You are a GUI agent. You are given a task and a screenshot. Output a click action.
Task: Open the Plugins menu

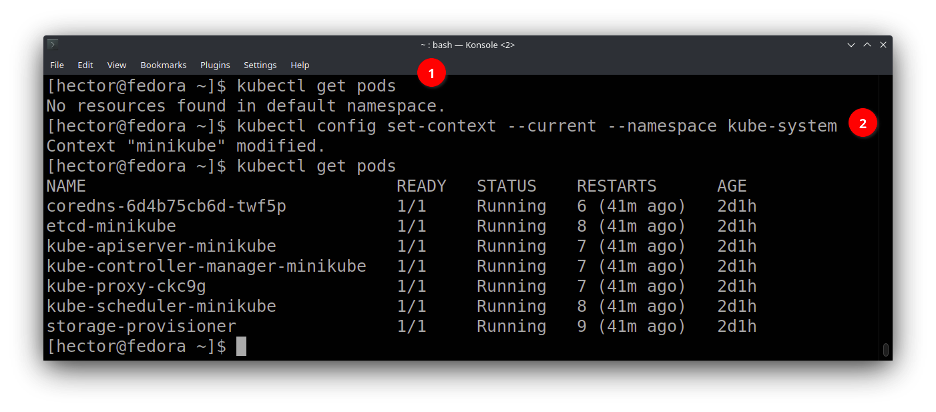pos(215,65)
